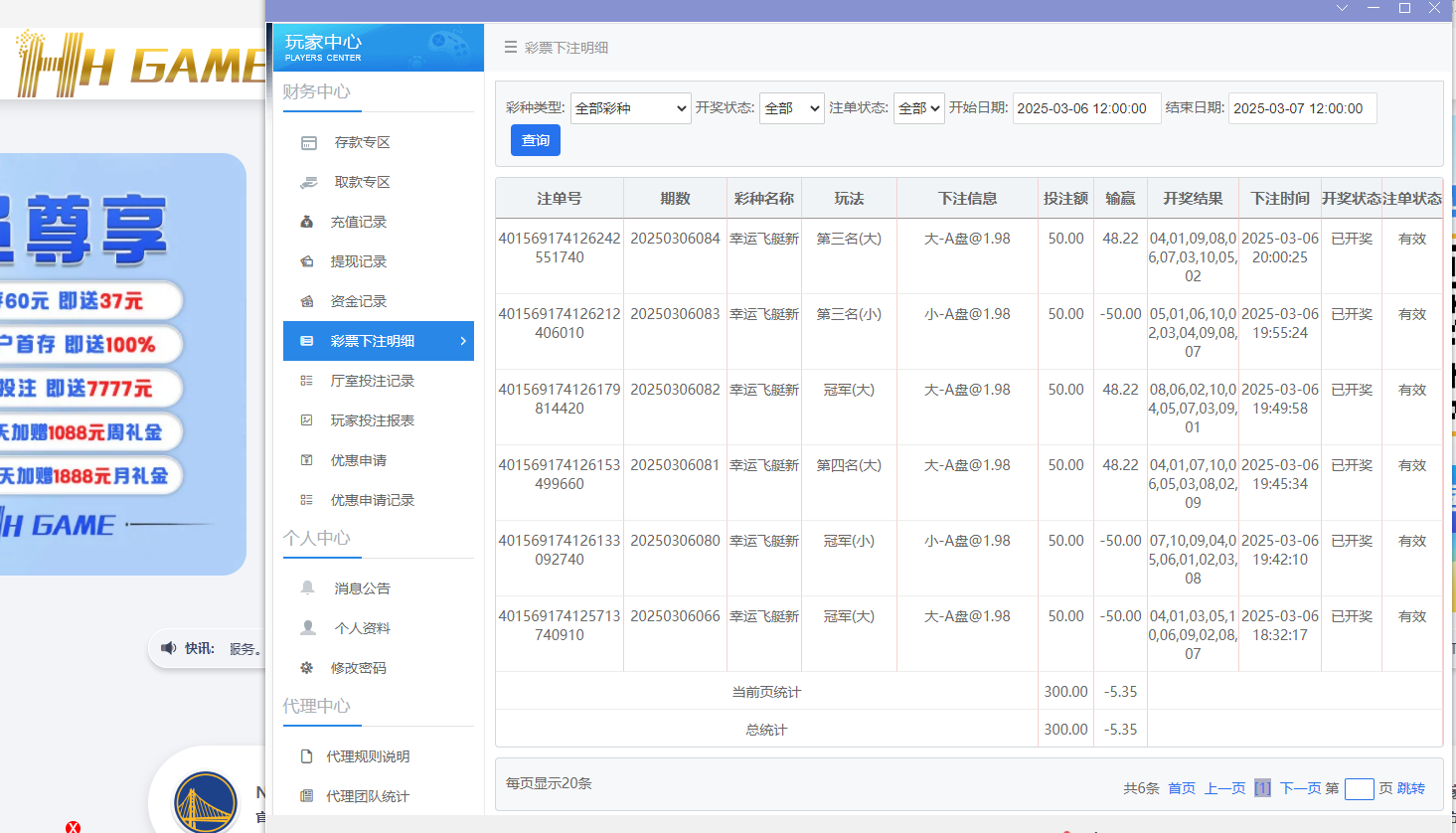Click the player bet report (玩家投注报表) icon
This screenshot has width=1456, height=833.
(x=307, y=421)
